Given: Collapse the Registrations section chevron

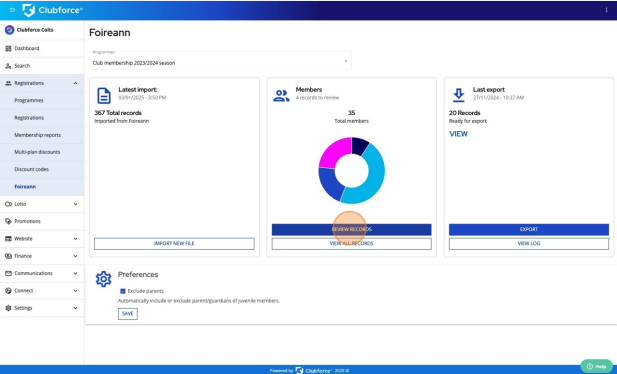Looking at the screenshot, I should tap(76, 83).
